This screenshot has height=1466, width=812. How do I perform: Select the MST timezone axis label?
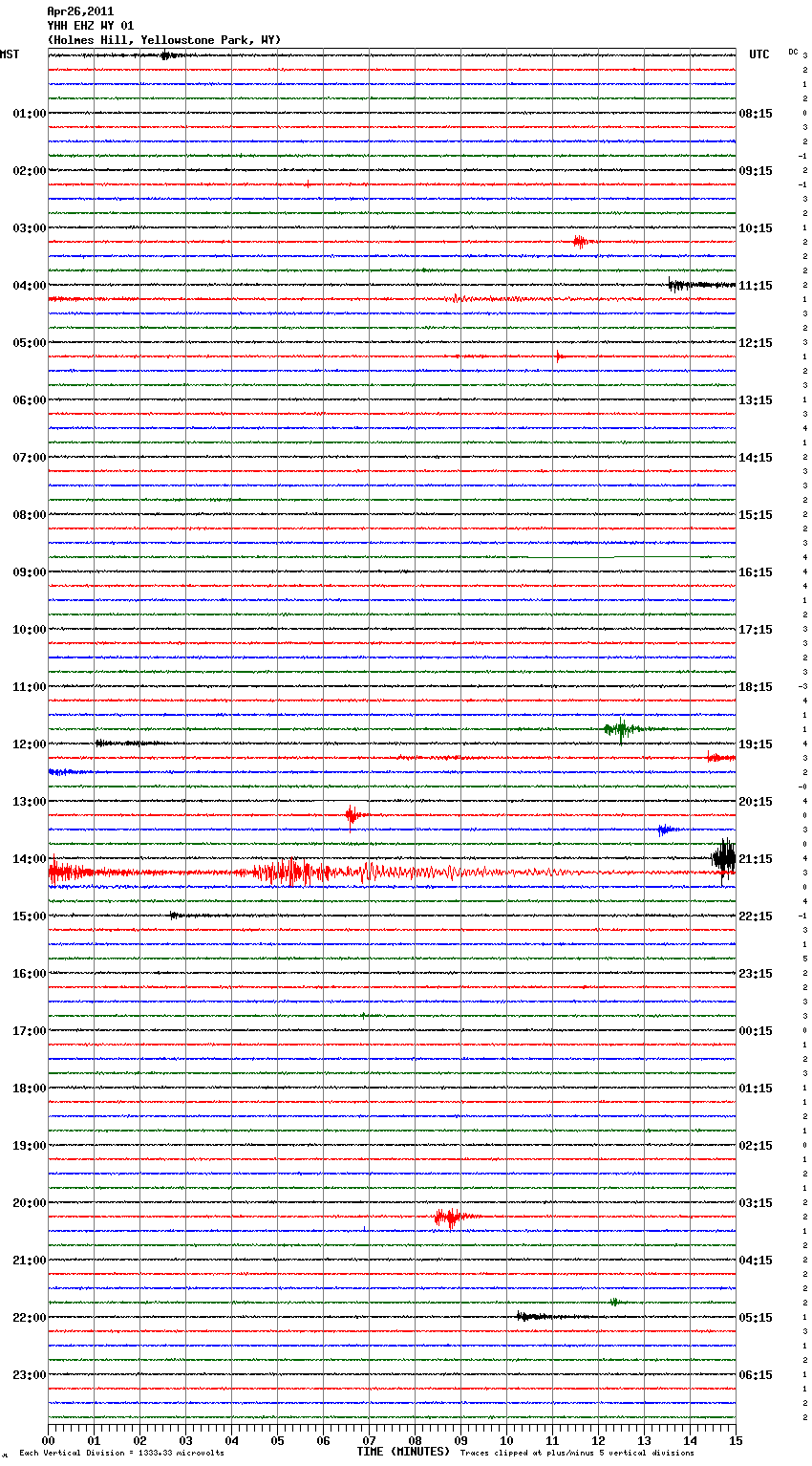click(10, 54)
